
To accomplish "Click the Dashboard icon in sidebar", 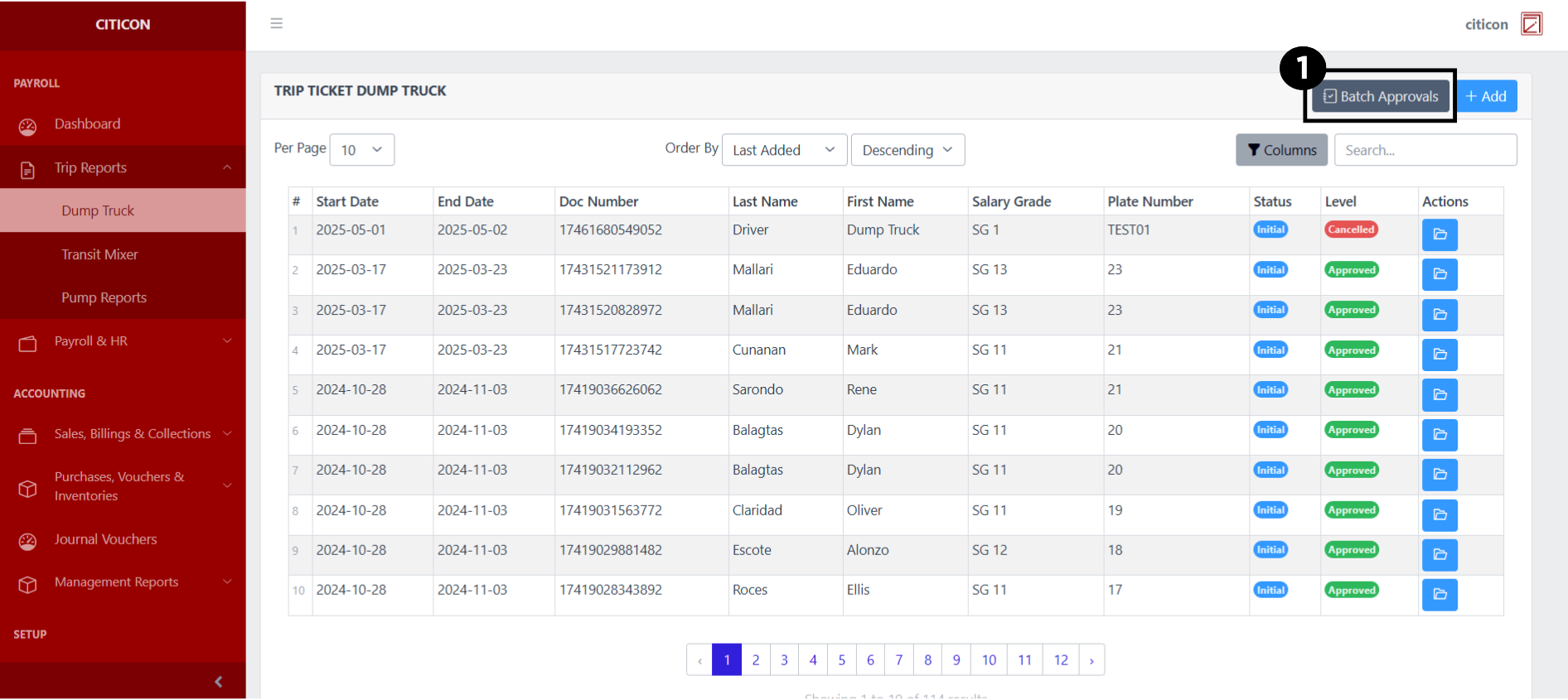I will 28,126.
